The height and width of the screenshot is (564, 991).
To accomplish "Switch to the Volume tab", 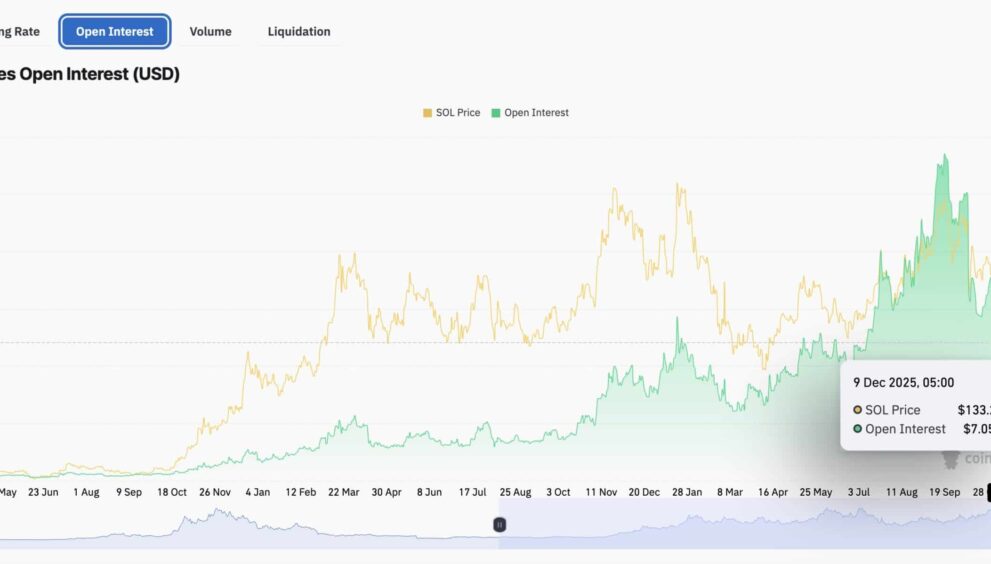I will pyautogui.click(x=210, y=31).
